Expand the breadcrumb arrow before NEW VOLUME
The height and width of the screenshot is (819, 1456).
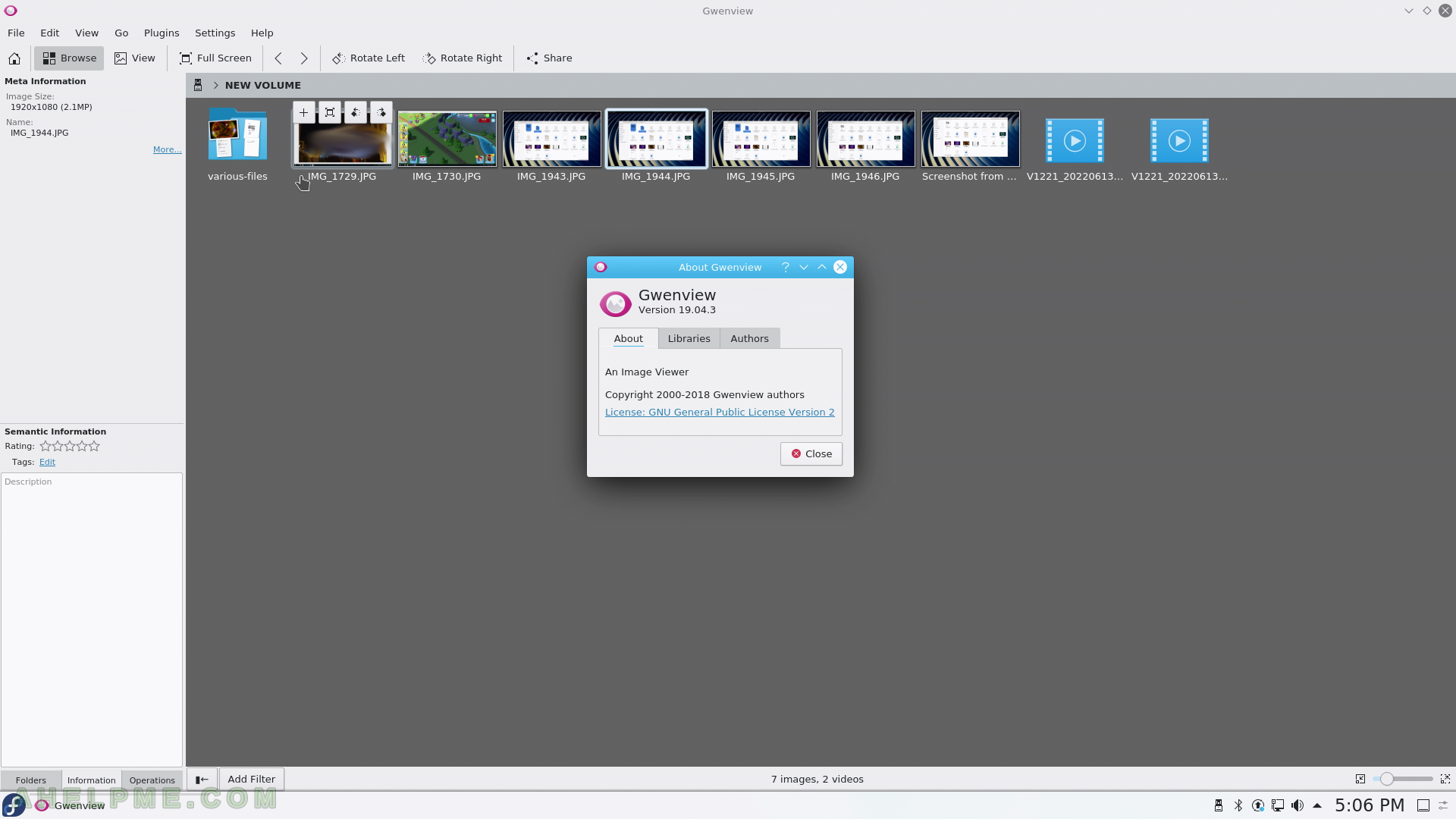tap(215, 85)
